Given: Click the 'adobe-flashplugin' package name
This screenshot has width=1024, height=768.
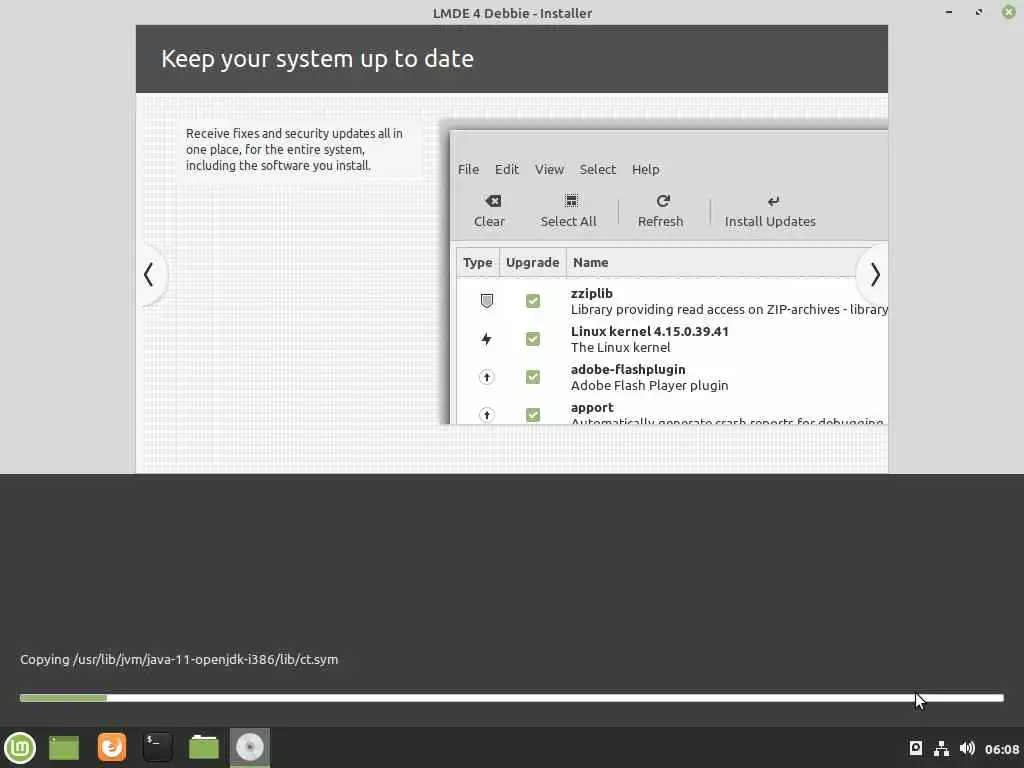Looking at the screenshot, I should pyautogui.click(x=628, y=369).
